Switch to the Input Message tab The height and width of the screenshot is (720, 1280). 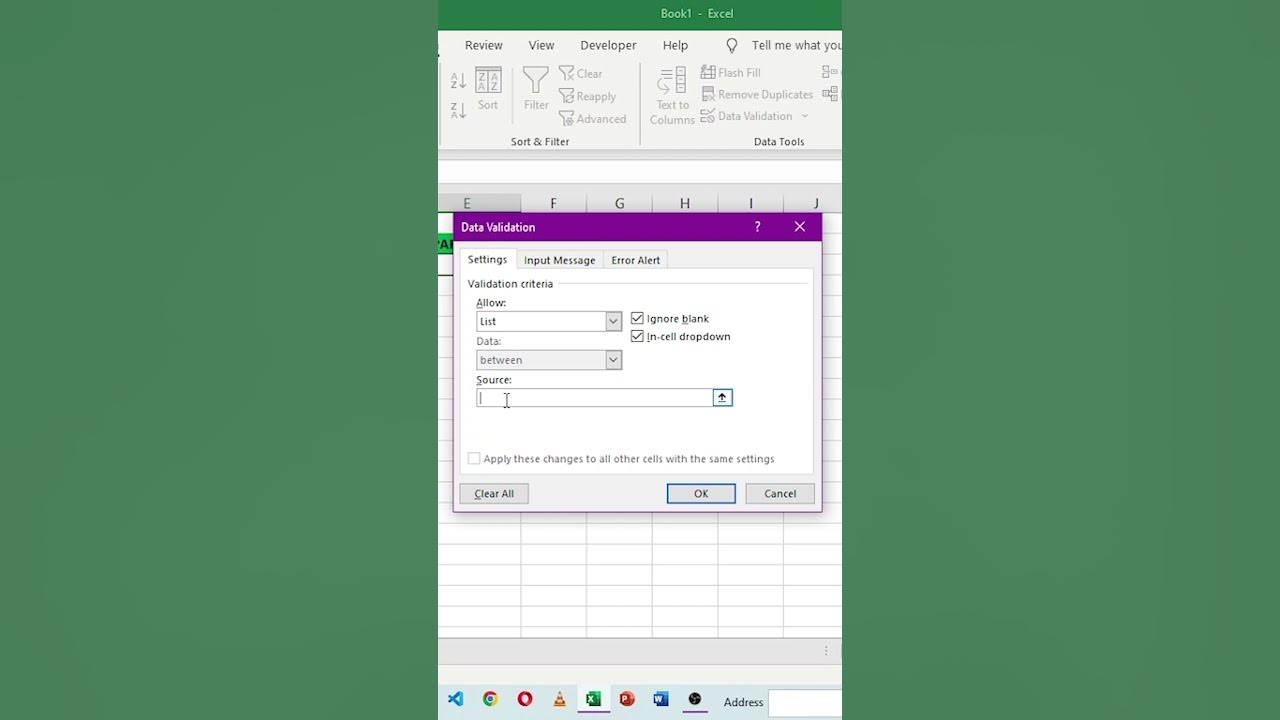(x=559, y=260)
